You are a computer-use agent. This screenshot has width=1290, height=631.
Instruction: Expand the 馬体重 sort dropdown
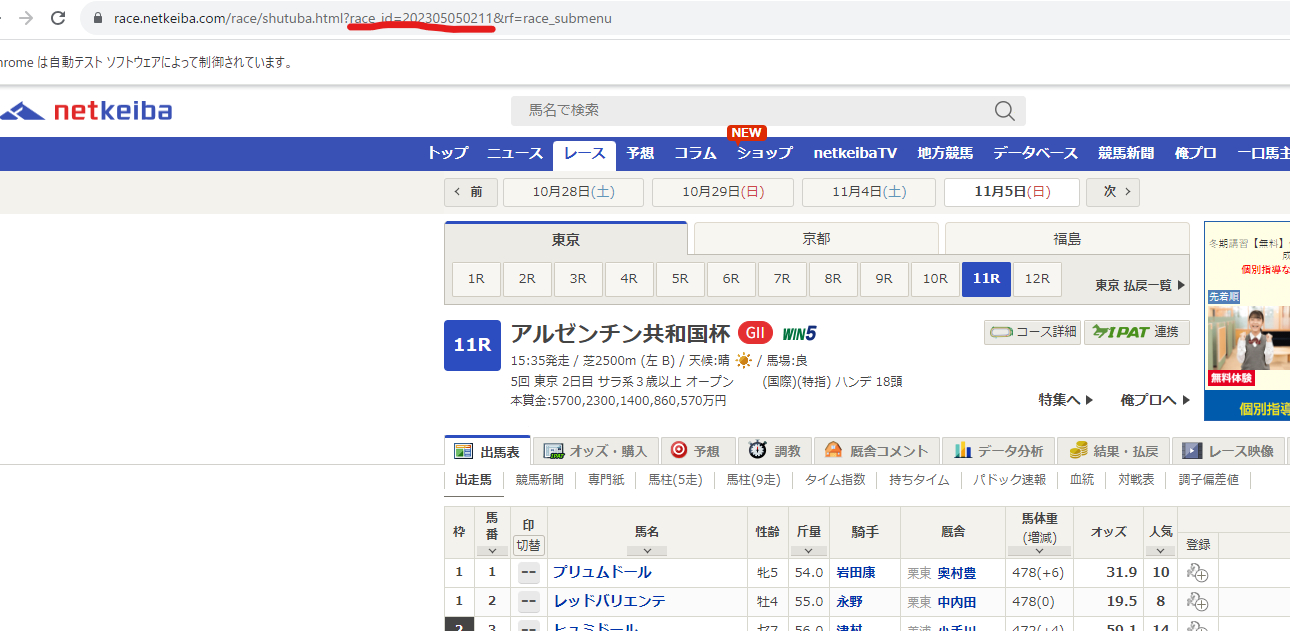pyautogui.click(x=1038, y=551)
